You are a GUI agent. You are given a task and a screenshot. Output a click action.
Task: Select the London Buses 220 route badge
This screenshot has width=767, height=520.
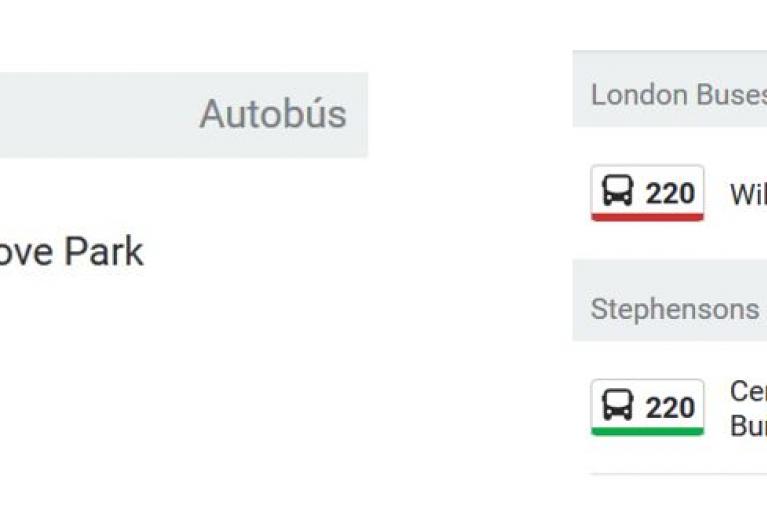click(x=648, y=193)
